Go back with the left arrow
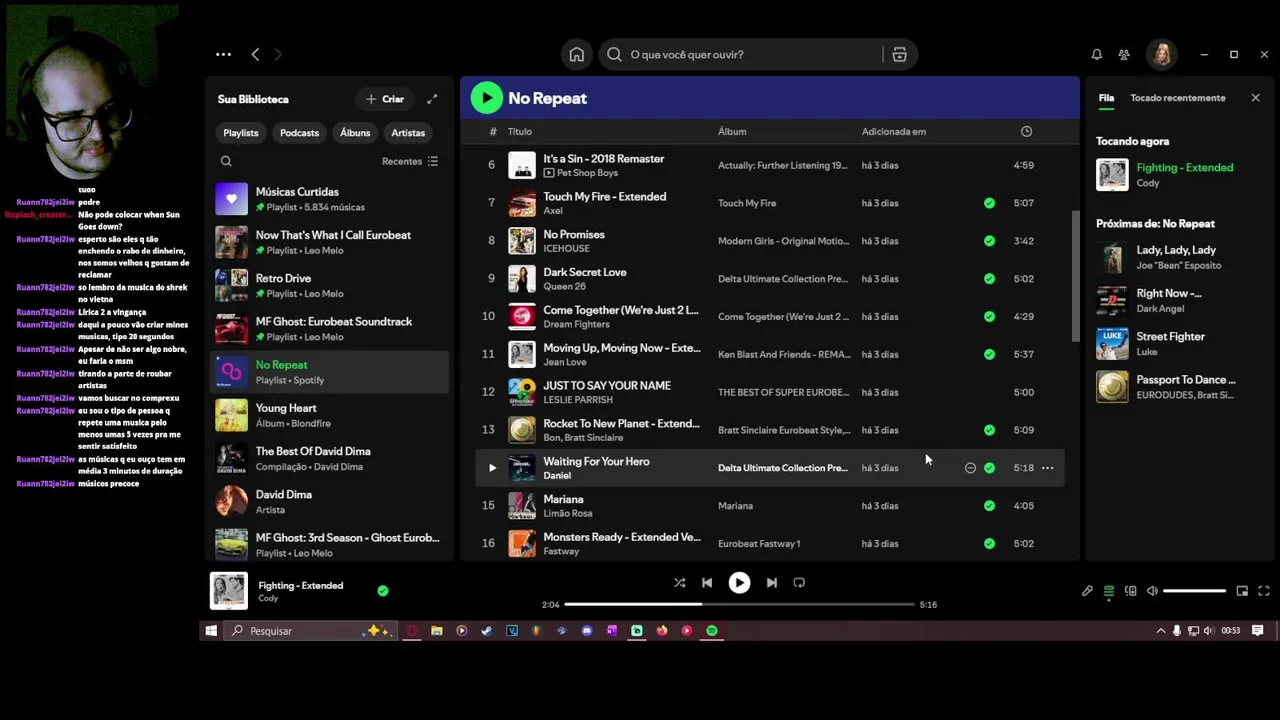Screen dimensions: 1280x720 click(x=255, y=55)
